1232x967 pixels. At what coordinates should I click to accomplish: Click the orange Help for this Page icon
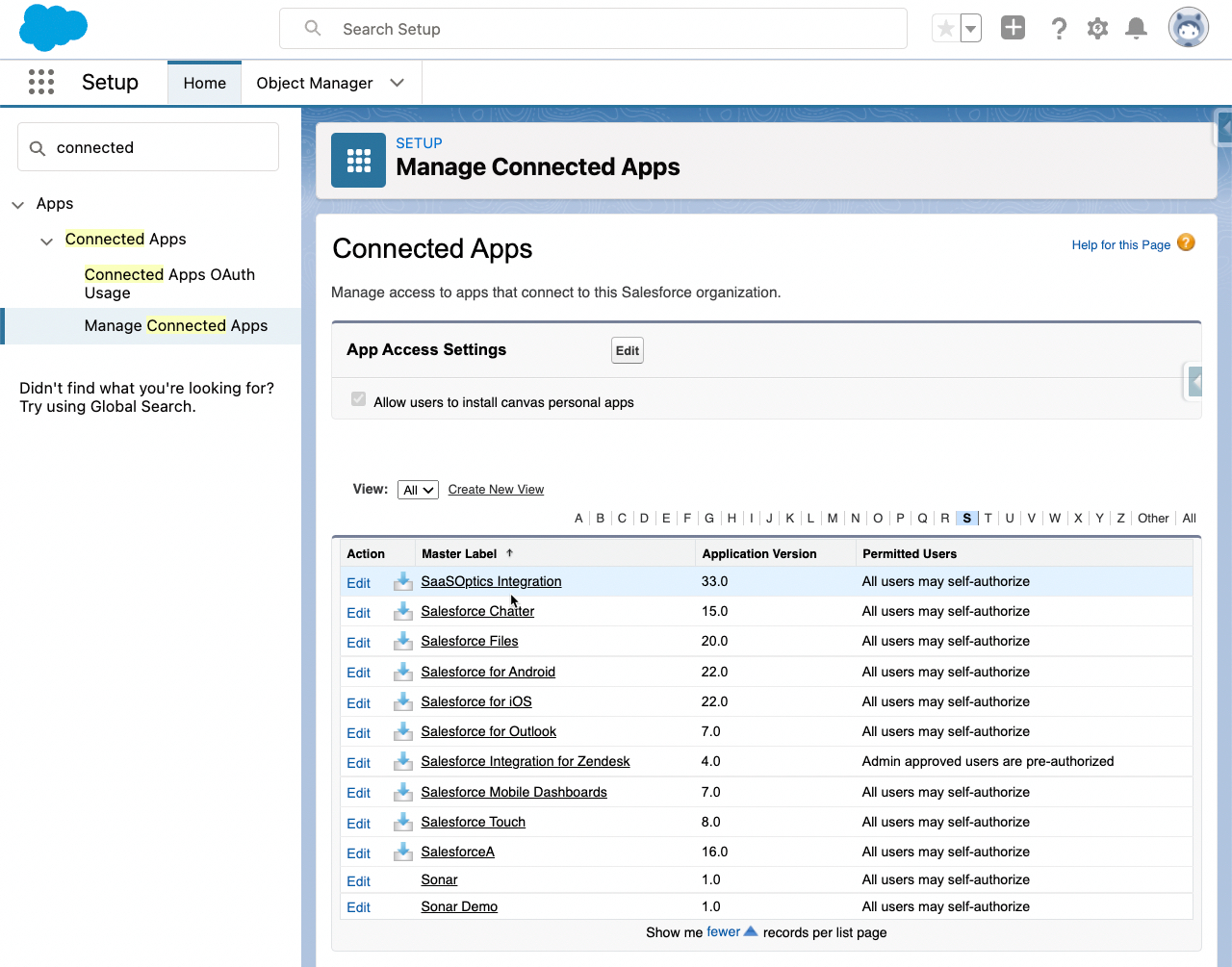(x=1186, y=242)
